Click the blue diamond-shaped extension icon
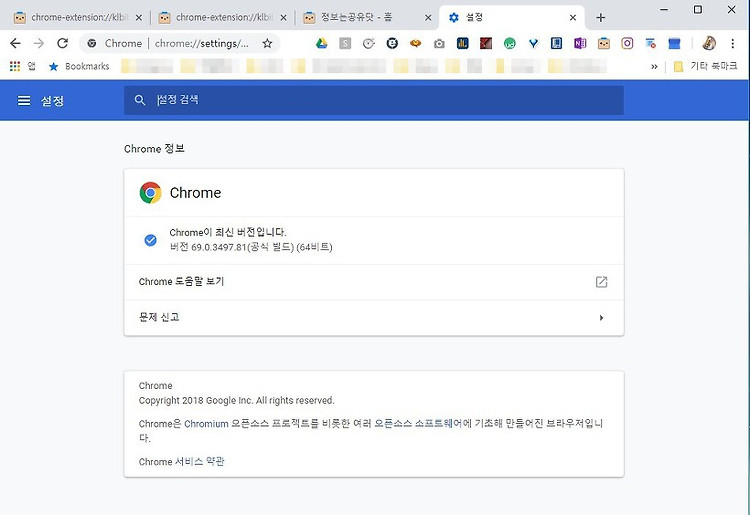This screenshot has height=515, width=750. 533,44
